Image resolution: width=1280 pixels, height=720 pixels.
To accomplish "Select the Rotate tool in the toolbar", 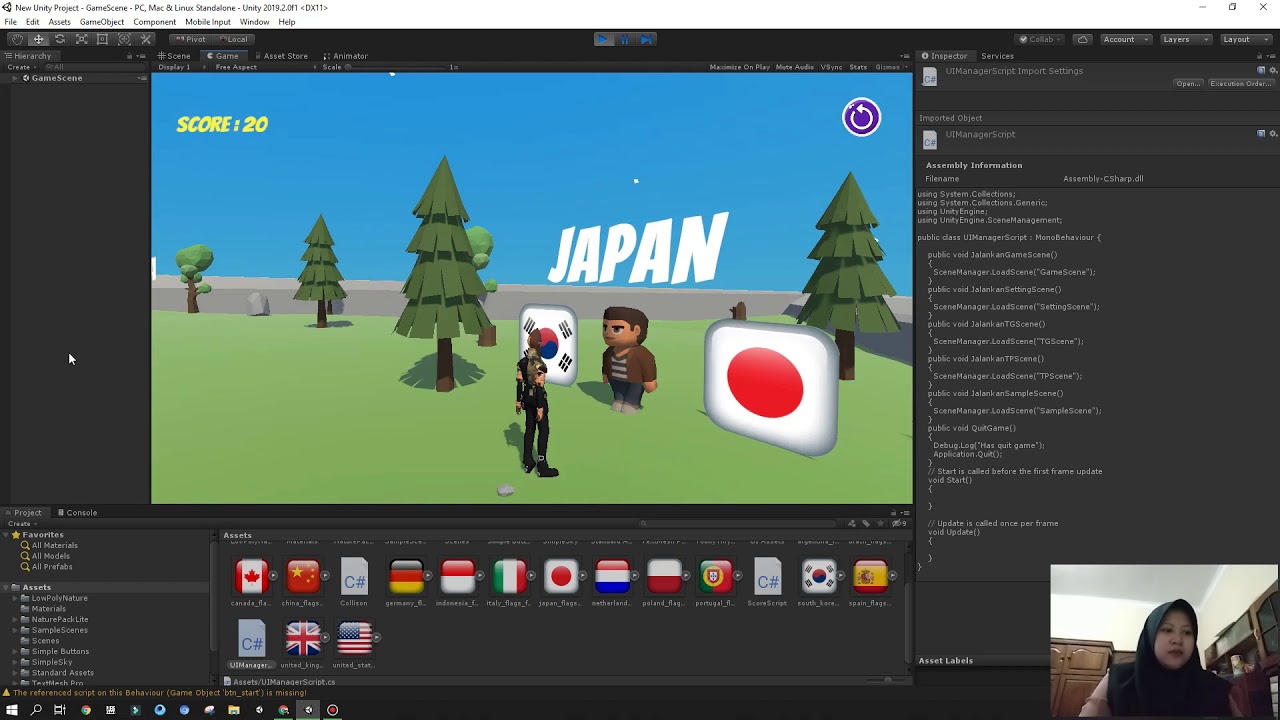I will click(60, 39).
